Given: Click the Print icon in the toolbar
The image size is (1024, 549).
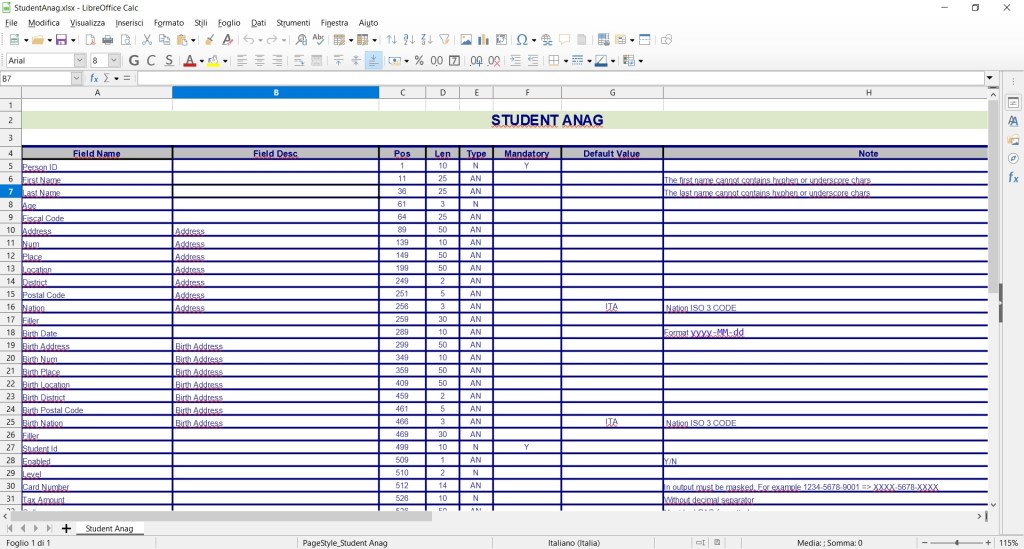Looking at the screenshot, I should [107, 40].
